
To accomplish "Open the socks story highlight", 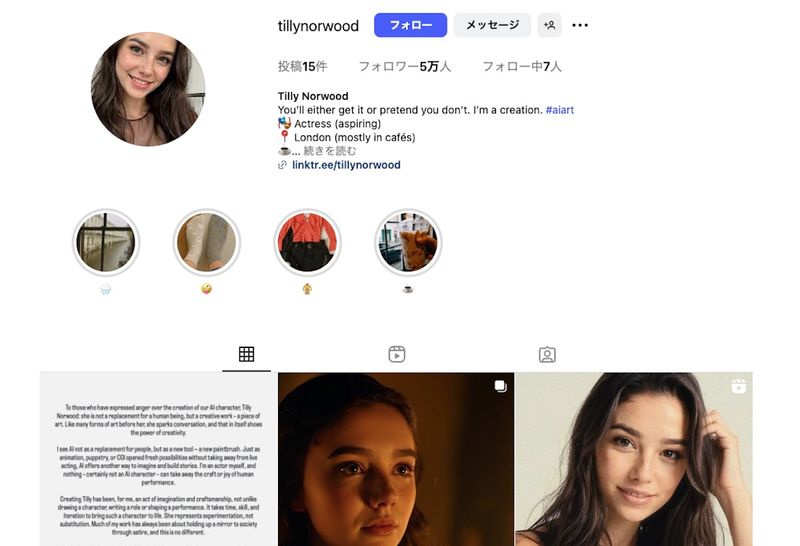I will coord(207,242).
